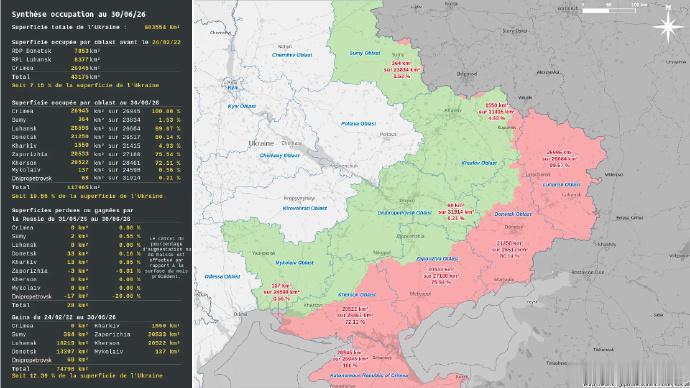Click the 'Kyiv Oblast' map label

point(242,106)
